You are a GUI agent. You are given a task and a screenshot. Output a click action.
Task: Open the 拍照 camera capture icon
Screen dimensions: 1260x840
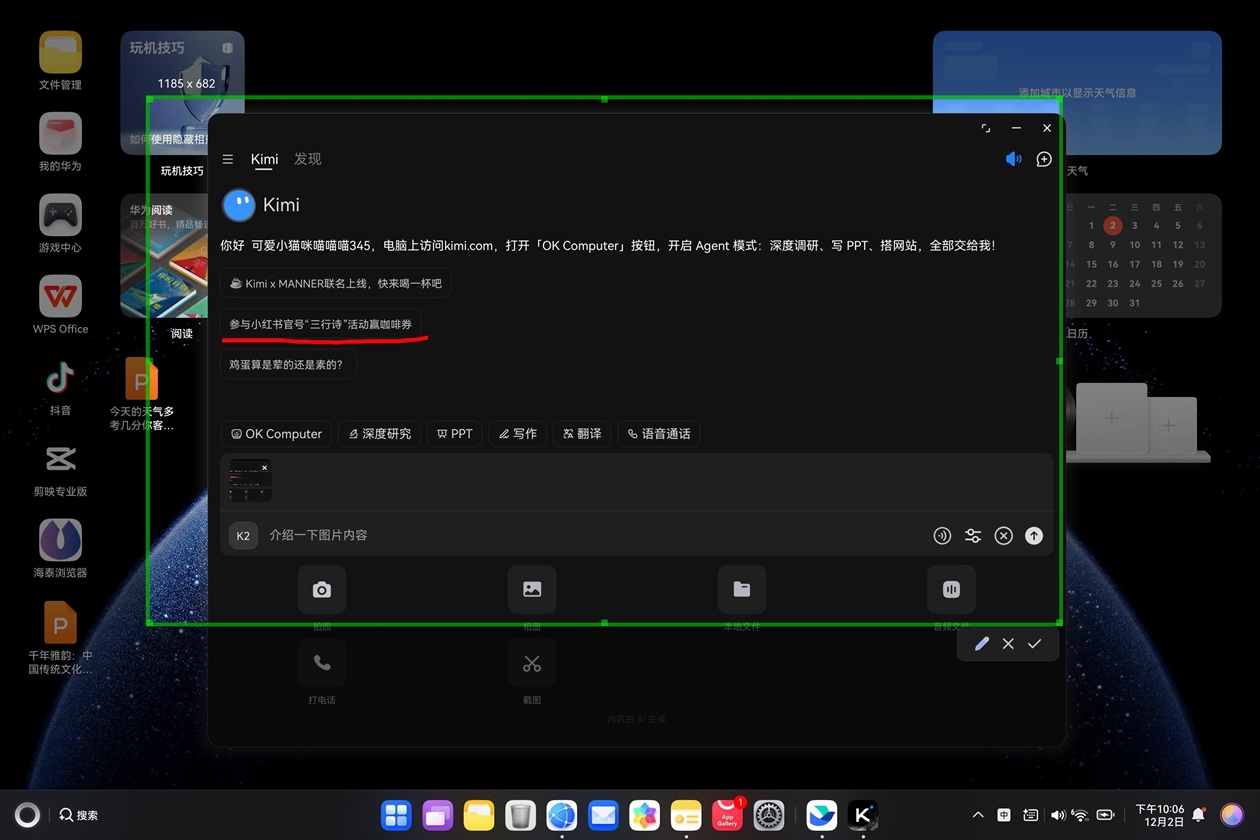coord(321,589)
